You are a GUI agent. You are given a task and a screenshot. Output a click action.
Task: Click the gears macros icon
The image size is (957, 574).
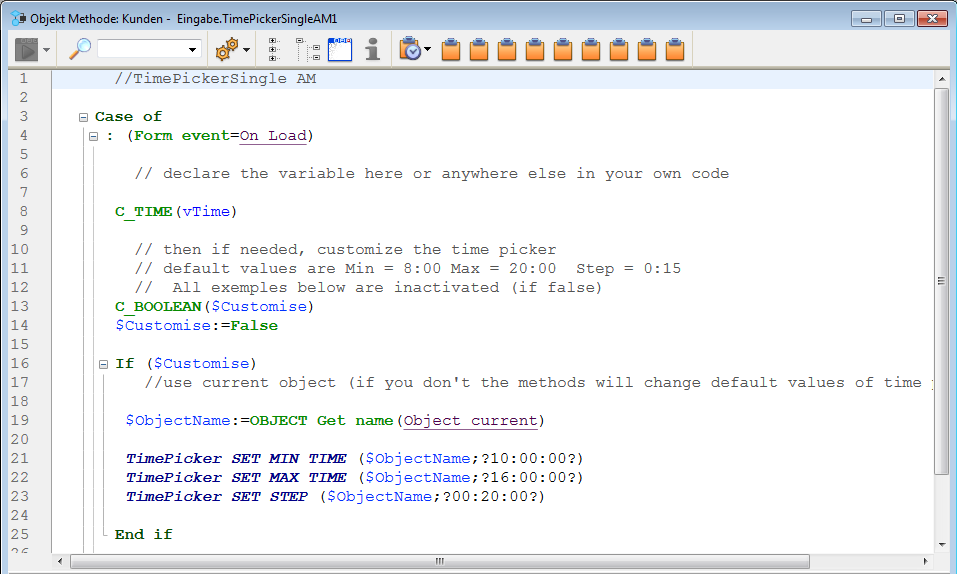[x=227, y=49]
